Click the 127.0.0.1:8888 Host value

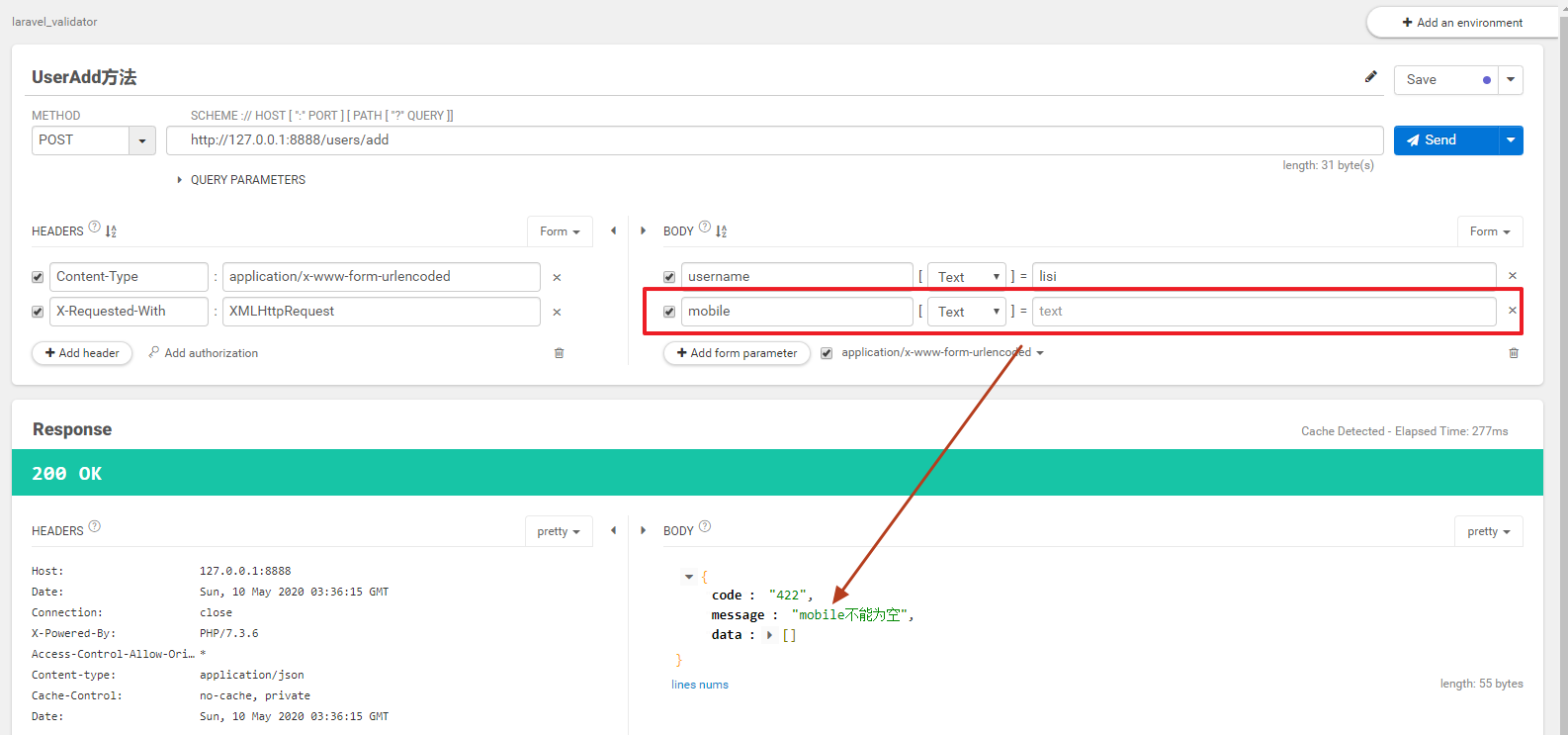245,571
